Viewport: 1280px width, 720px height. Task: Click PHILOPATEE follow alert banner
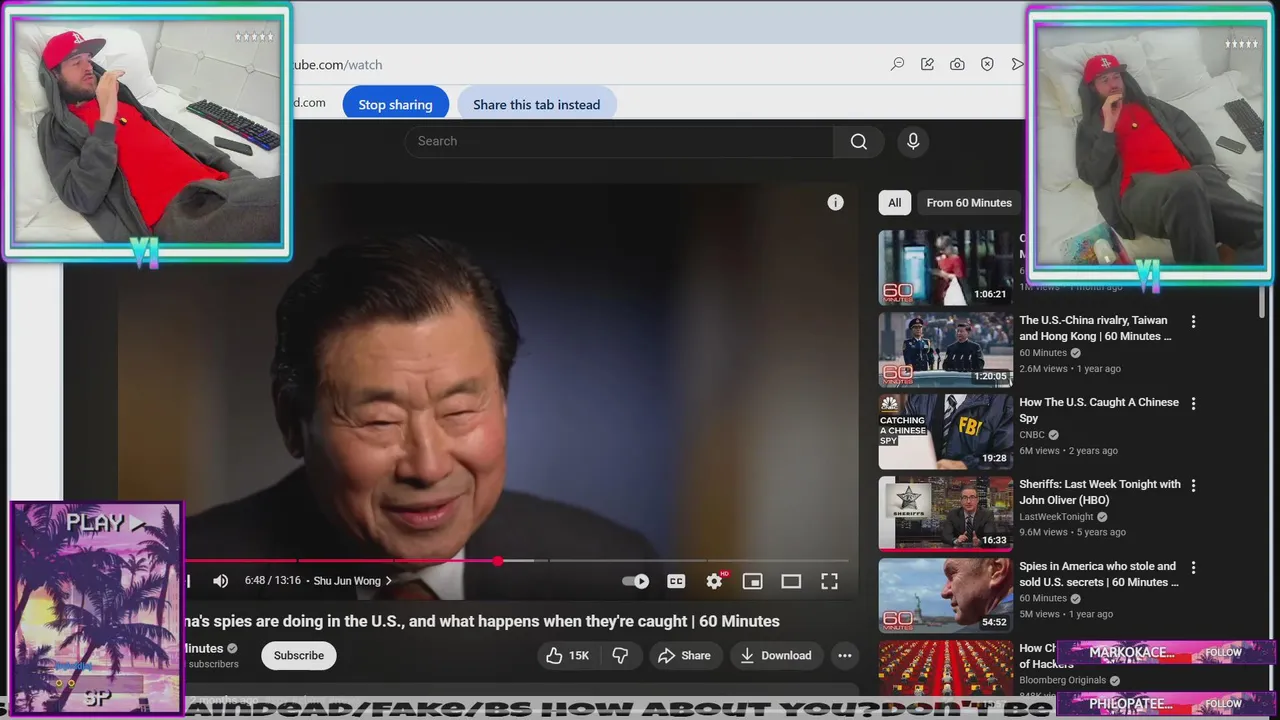(x=1166, y=704)
